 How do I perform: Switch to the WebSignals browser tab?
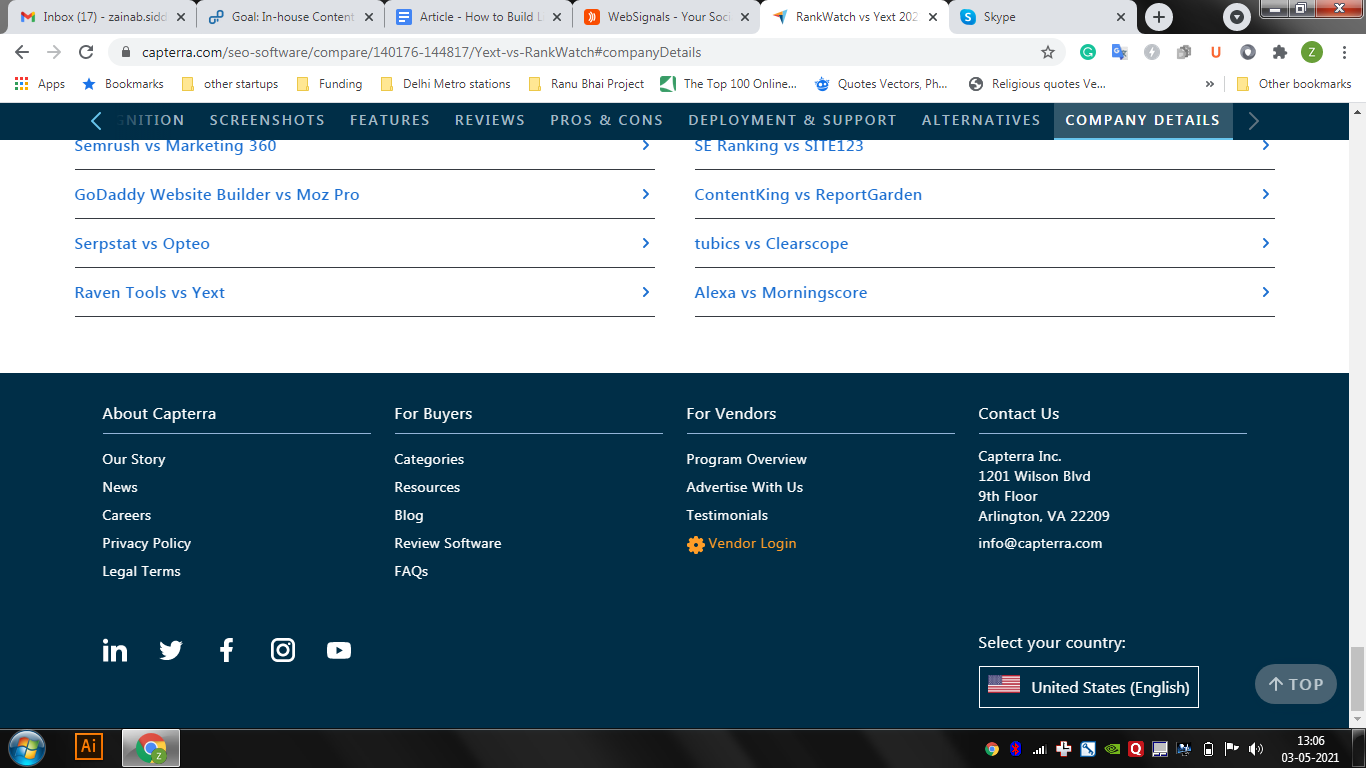(x=665, y=17)
